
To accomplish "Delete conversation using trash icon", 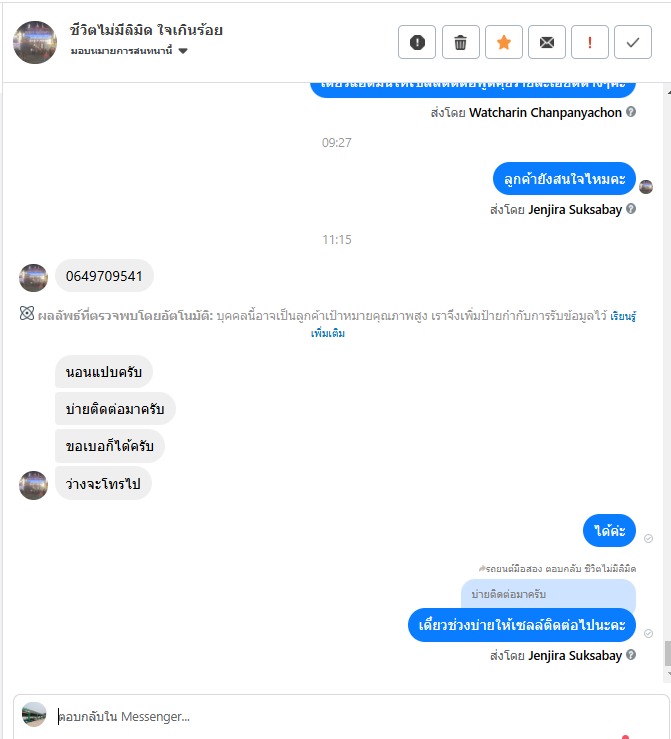I will [x=460, y=42].
